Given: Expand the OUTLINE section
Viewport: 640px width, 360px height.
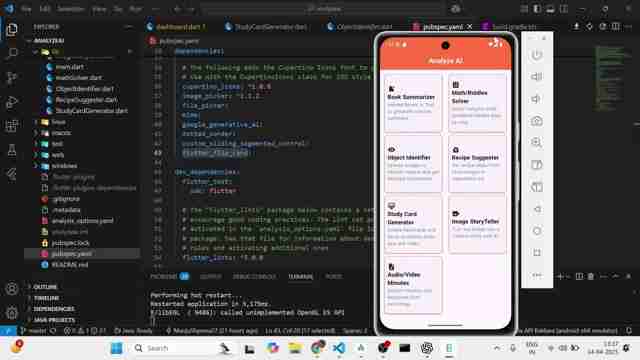Looking at the screenshot, I should click(45, 287).
